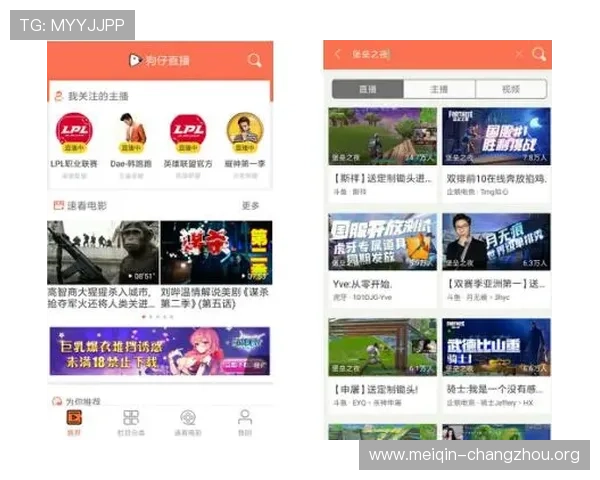Tap the app logo in the left header
The width and height of the screenshot is (600, 480).
click(x=135, y=60)
